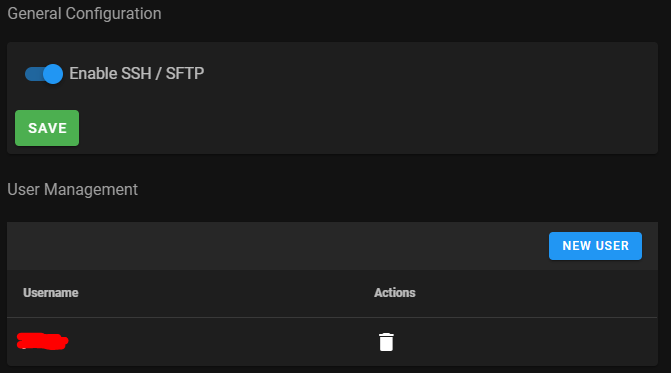Viewport: 671px width, 373px height.
Task: Click the Actions column header
Action: pyautogui.click(x=395, y=293)
